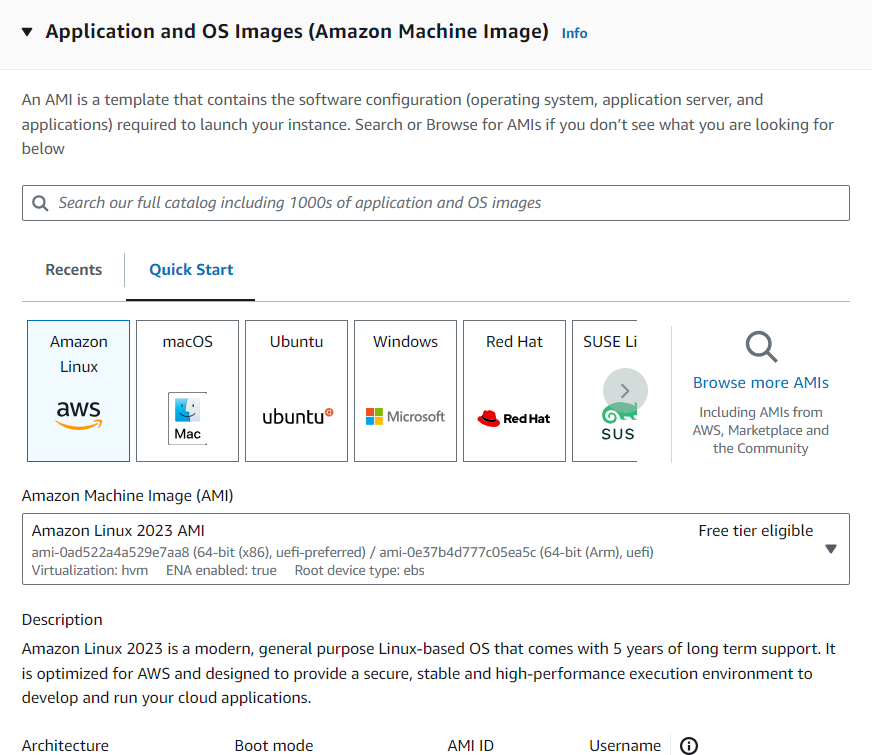The height and width of the screenshot is (755, 872).
Task: Open the Browse more AMIs link
Action: (760, 383)
